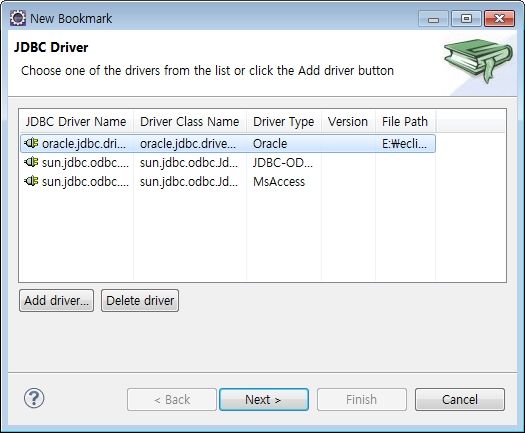
Task: Close the New Bookmark dialog
Action: (x=500, y=18)
